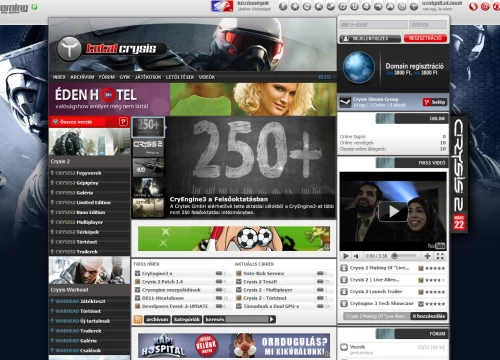Select the 250+ thumbnail in the news slider
This screenshot has height=360, width=500.
148,127
